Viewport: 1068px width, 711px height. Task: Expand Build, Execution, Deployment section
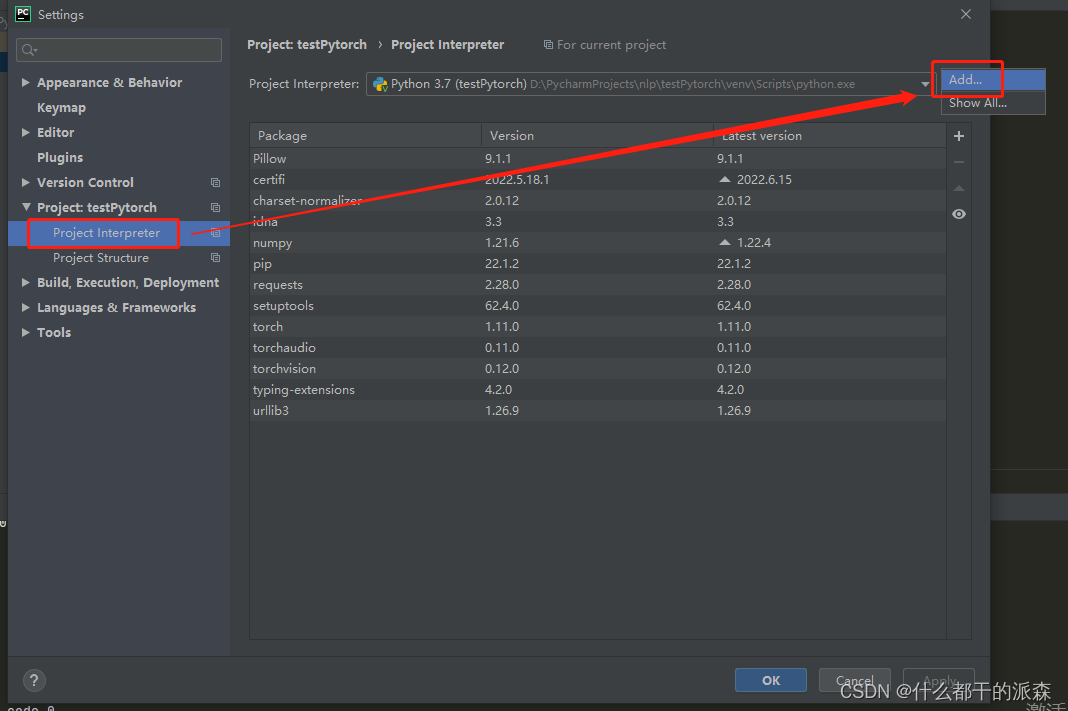coord(25,283)
